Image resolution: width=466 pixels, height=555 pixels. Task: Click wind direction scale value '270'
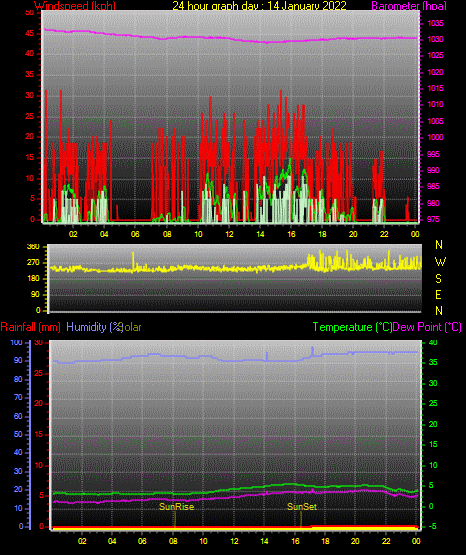pyautogui.click(x=33, y=263)
